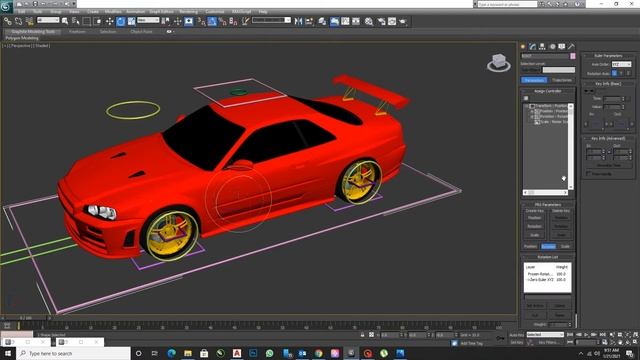This screenshot has width=640, height=360.
Task: Open the Select by Name dialog
Action: click(76, 21)
